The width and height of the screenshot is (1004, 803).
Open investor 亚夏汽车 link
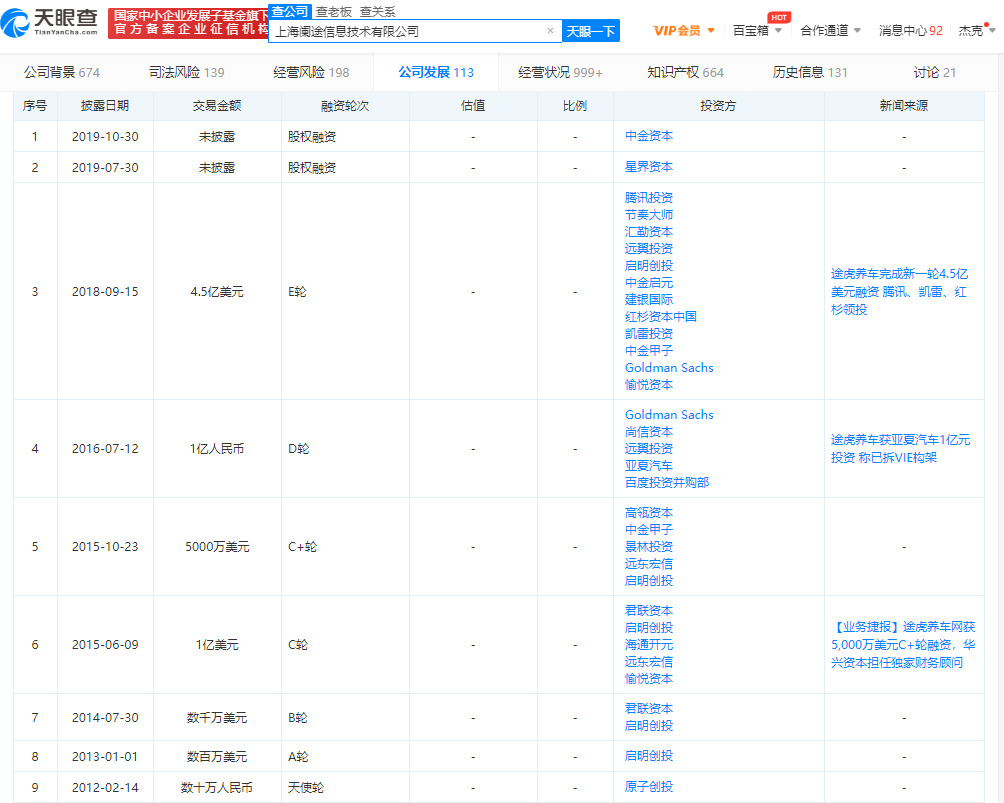click(x=649, y=466)
